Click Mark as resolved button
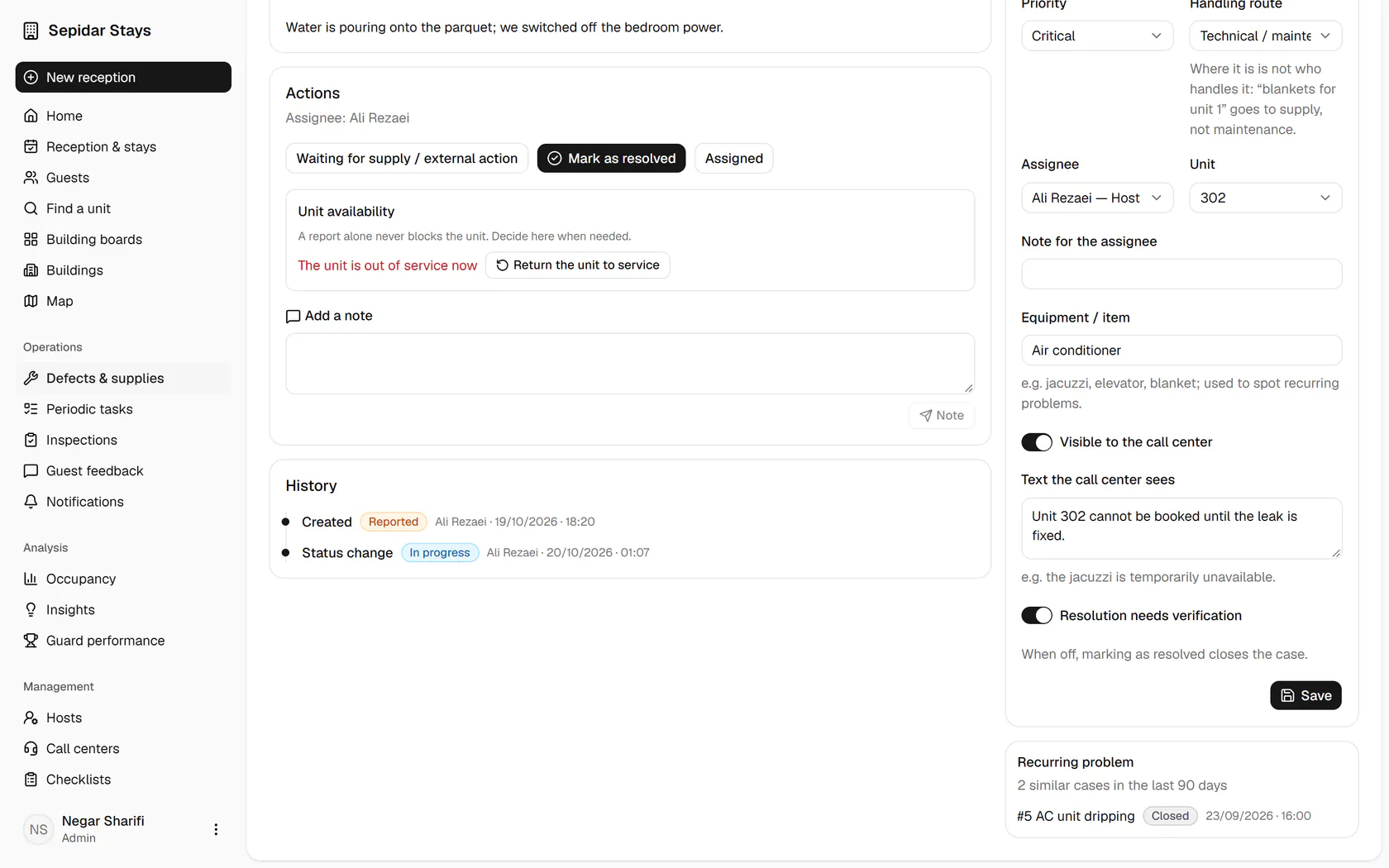The image size is (1389, 868). pyautogui.click(x=611, y=158)
